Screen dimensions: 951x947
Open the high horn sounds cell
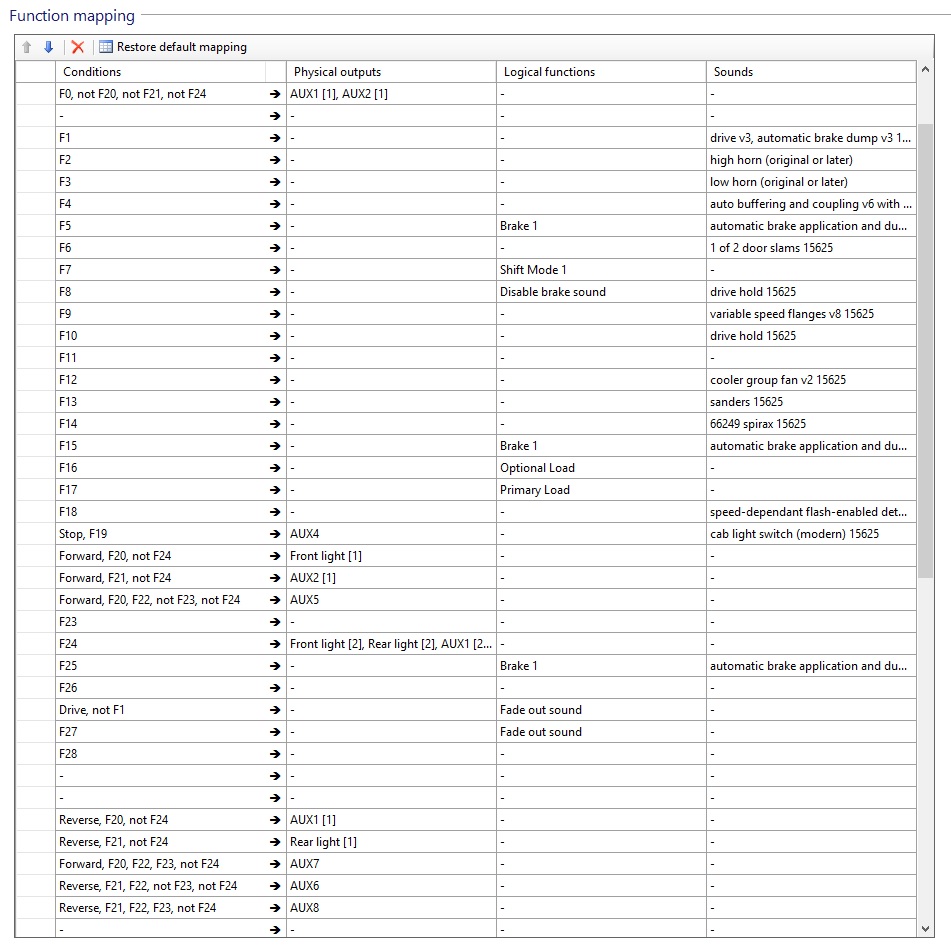810,160
